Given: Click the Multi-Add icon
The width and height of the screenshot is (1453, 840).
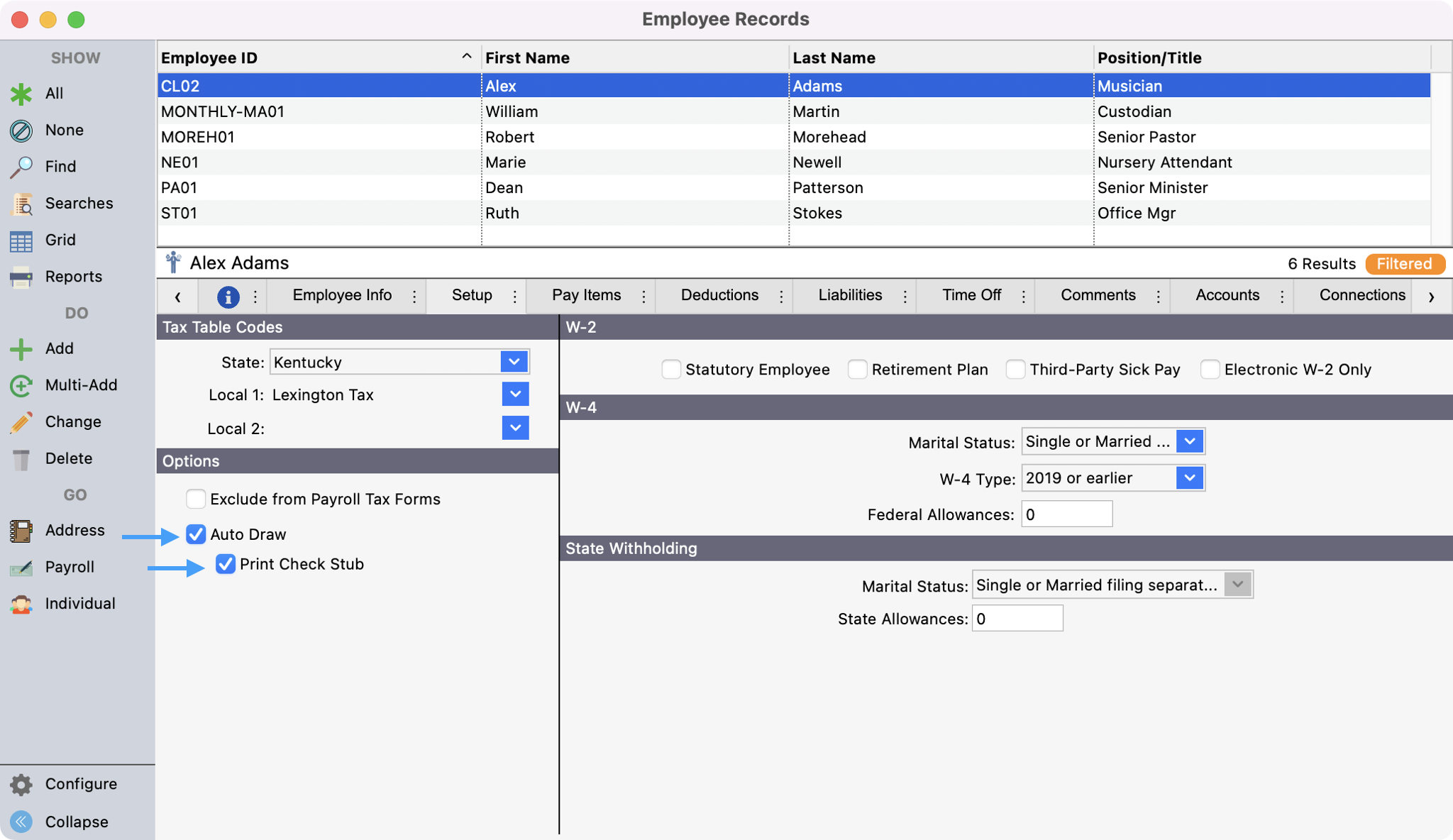Looking at the screenshot, I should (x=21, y=385).
